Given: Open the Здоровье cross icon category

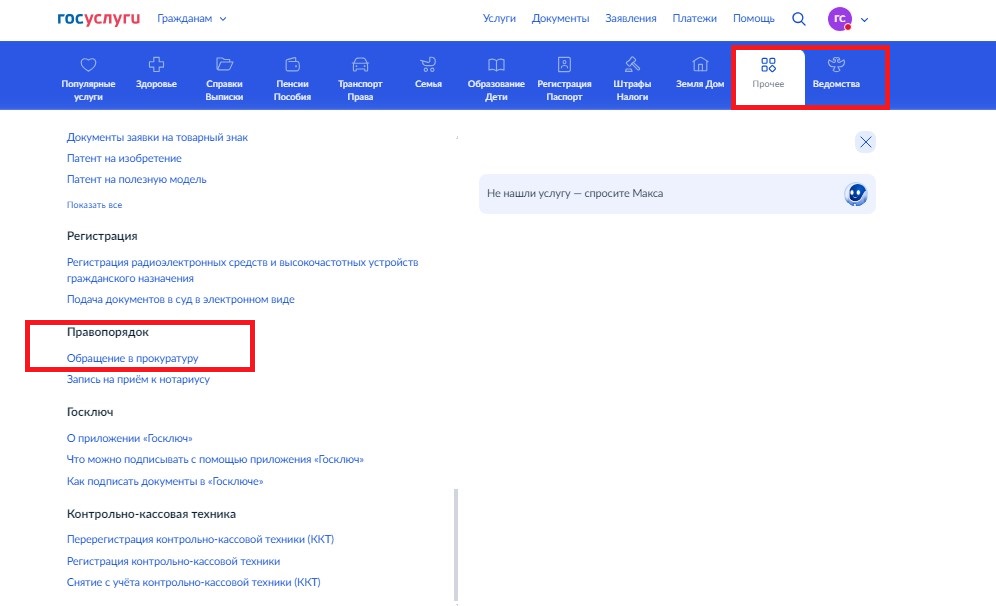Looking at the screenshot, I should click(x=156, y=64).
